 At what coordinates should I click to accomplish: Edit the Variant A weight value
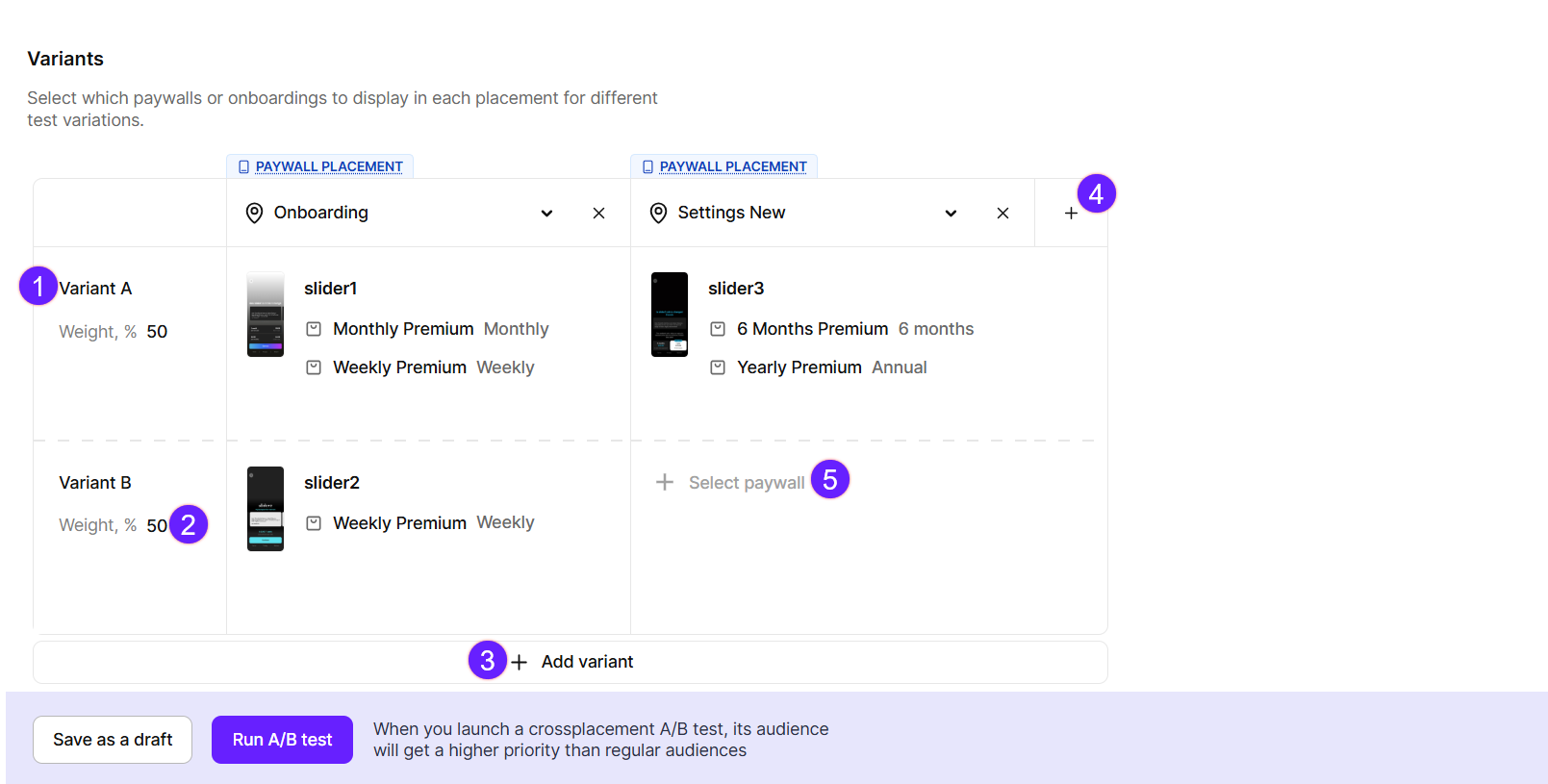[157, 332]
